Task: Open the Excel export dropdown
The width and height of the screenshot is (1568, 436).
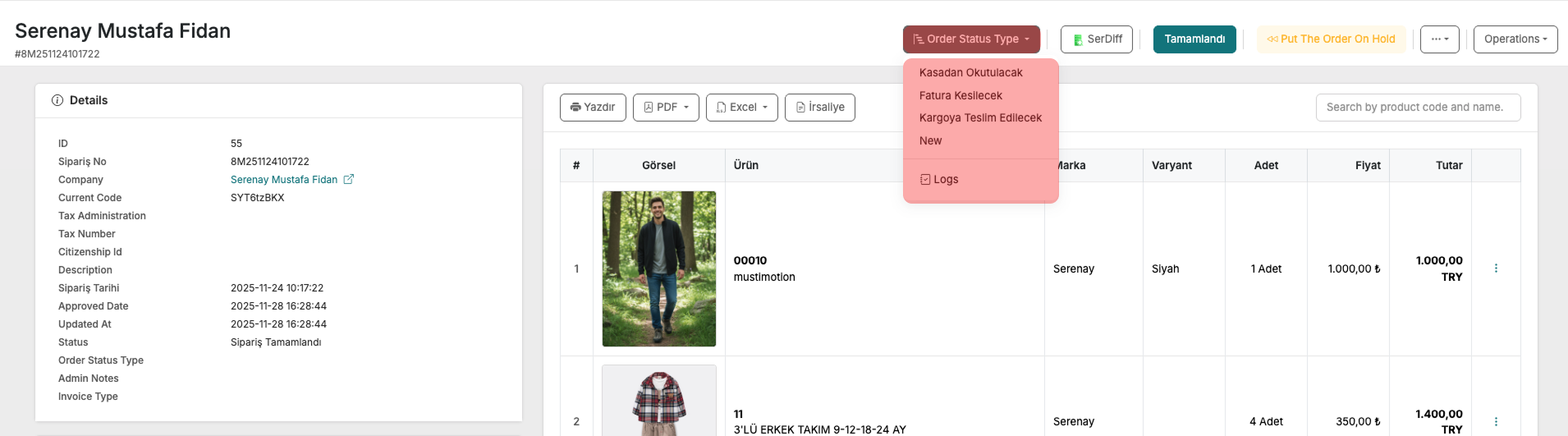Action: click(741, 108)
